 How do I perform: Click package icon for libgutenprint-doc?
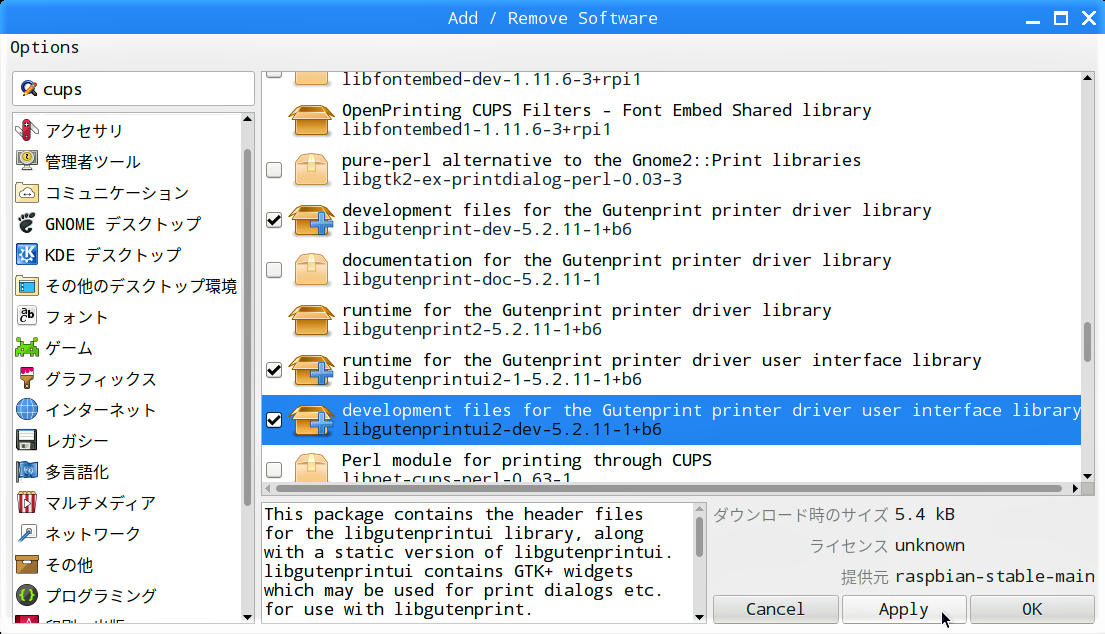[x=311, y=270]
